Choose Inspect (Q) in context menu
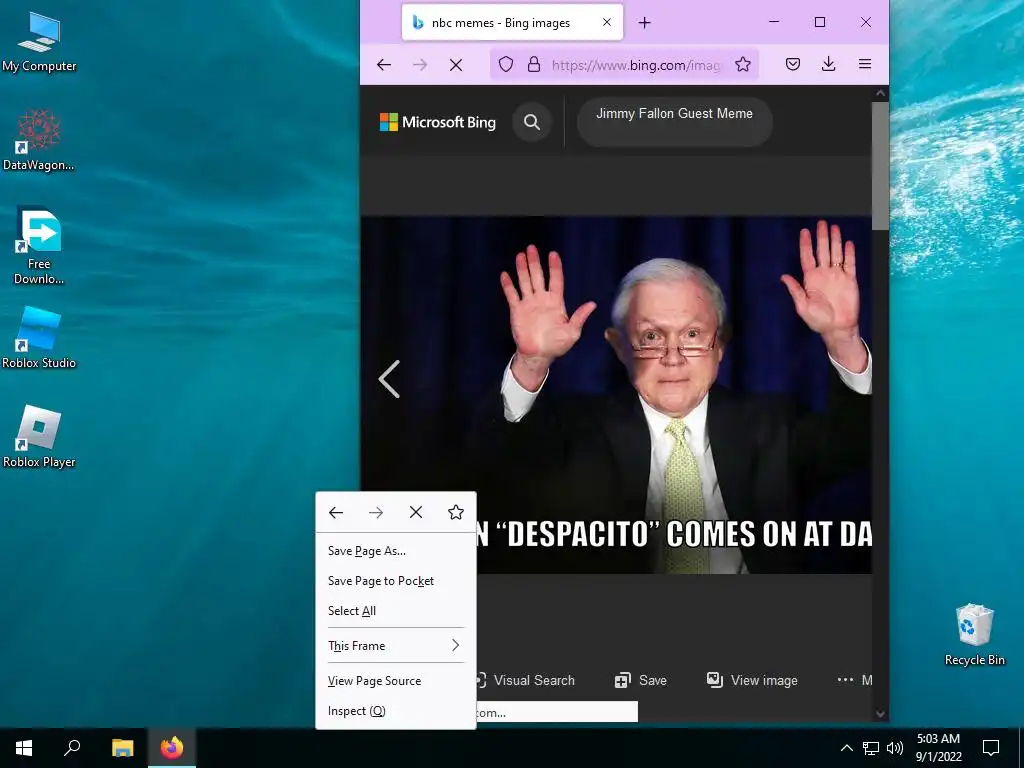1024x768 pixels. tap(396, 711)
